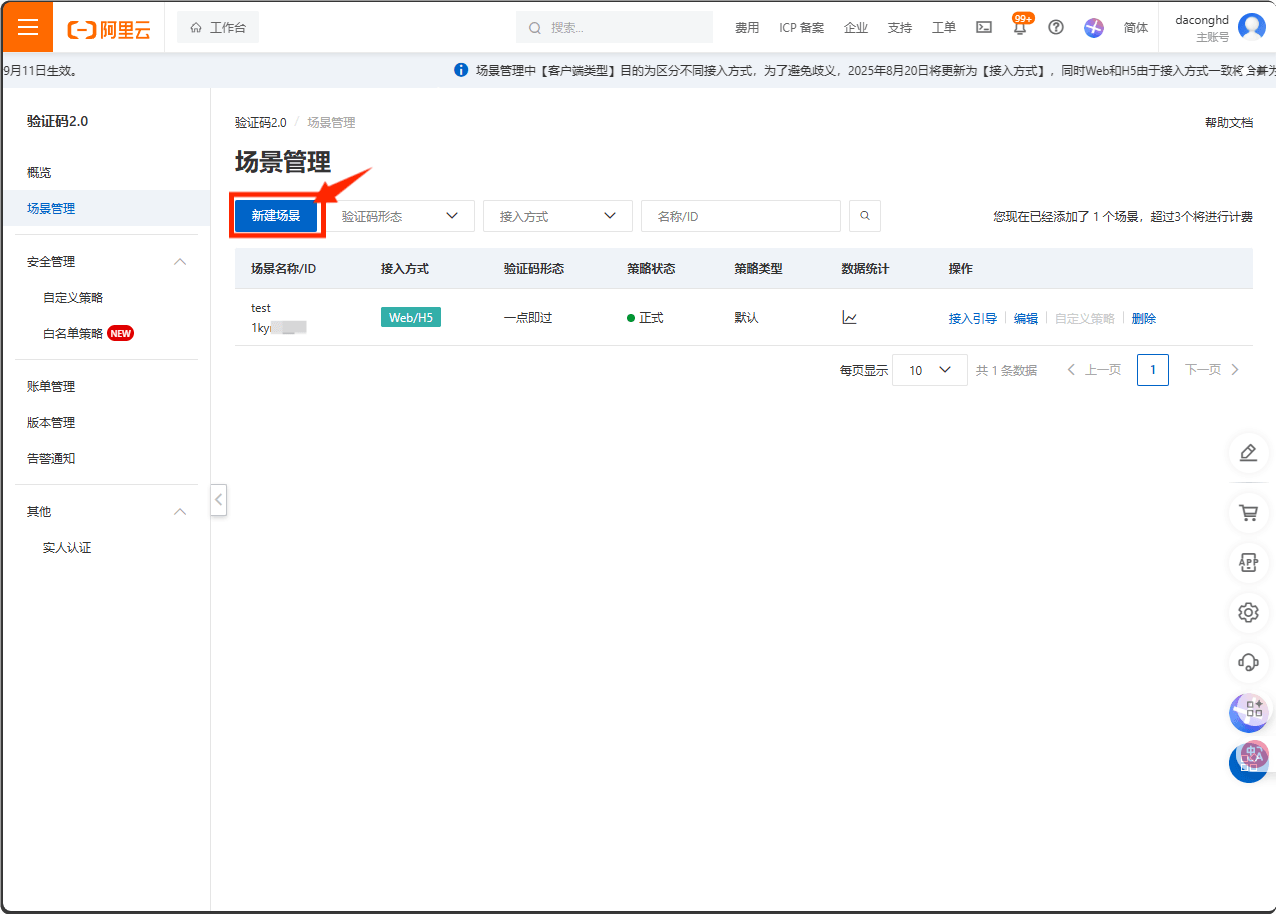This screenshot has width=1276, height=914.
Task: Open the settings gear icon on right edge
Action: 1248,612
